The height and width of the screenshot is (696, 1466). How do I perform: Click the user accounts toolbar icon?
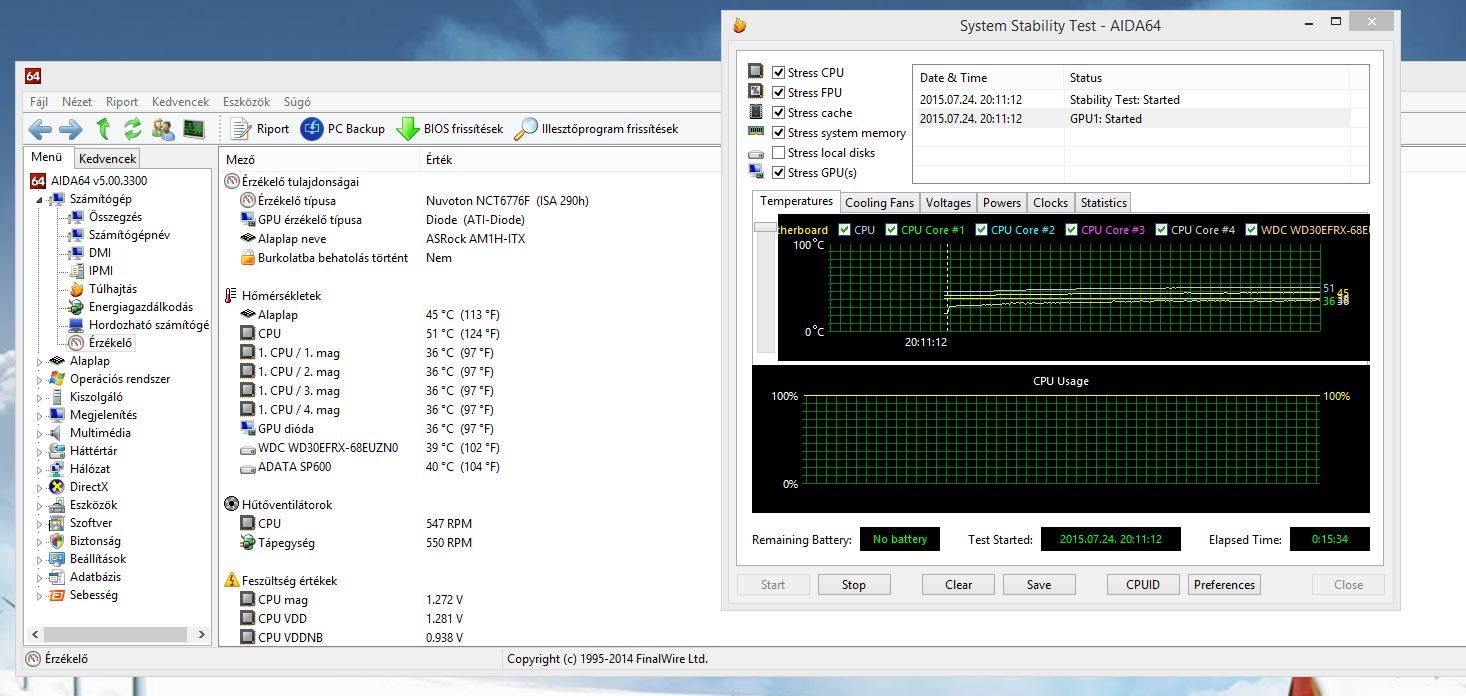click(163, 128)
